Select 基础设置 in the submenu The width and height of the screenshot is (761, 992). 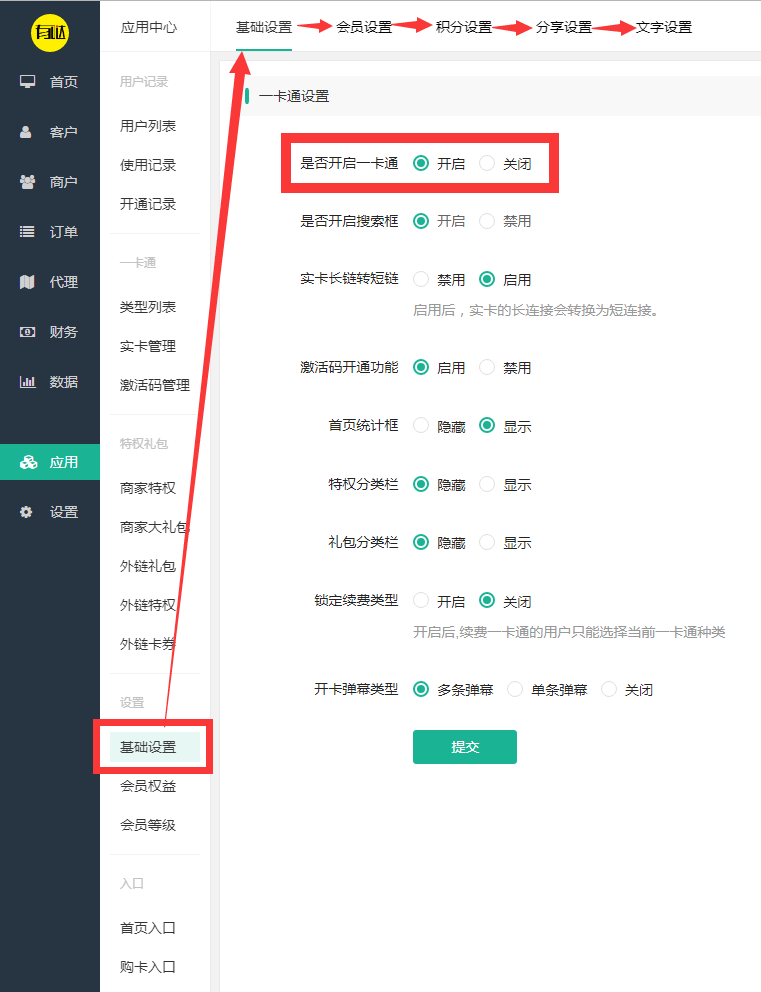[x=154, y=747]
